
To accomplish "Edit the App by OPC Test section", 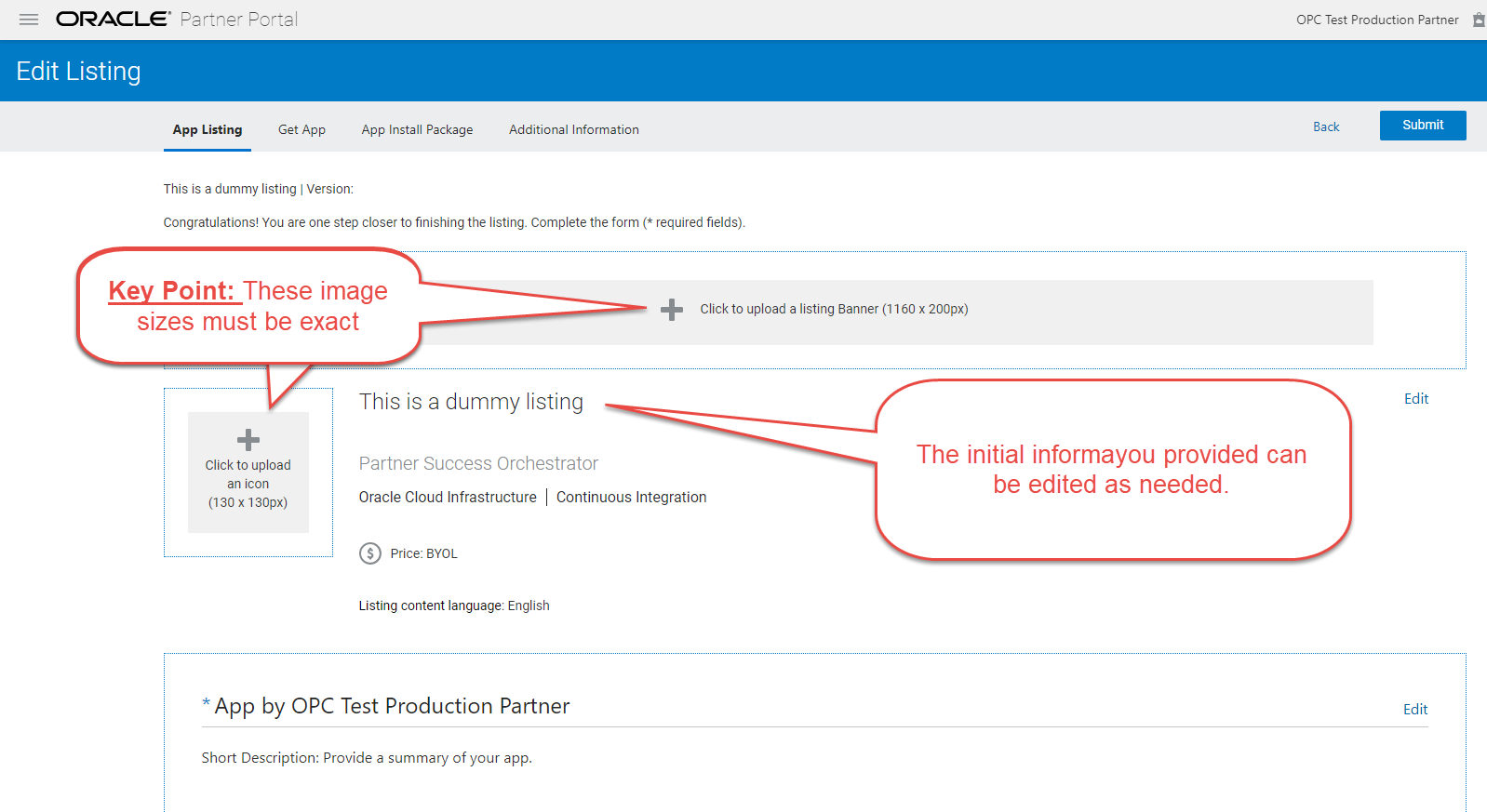I will [x=1414, y=710].
